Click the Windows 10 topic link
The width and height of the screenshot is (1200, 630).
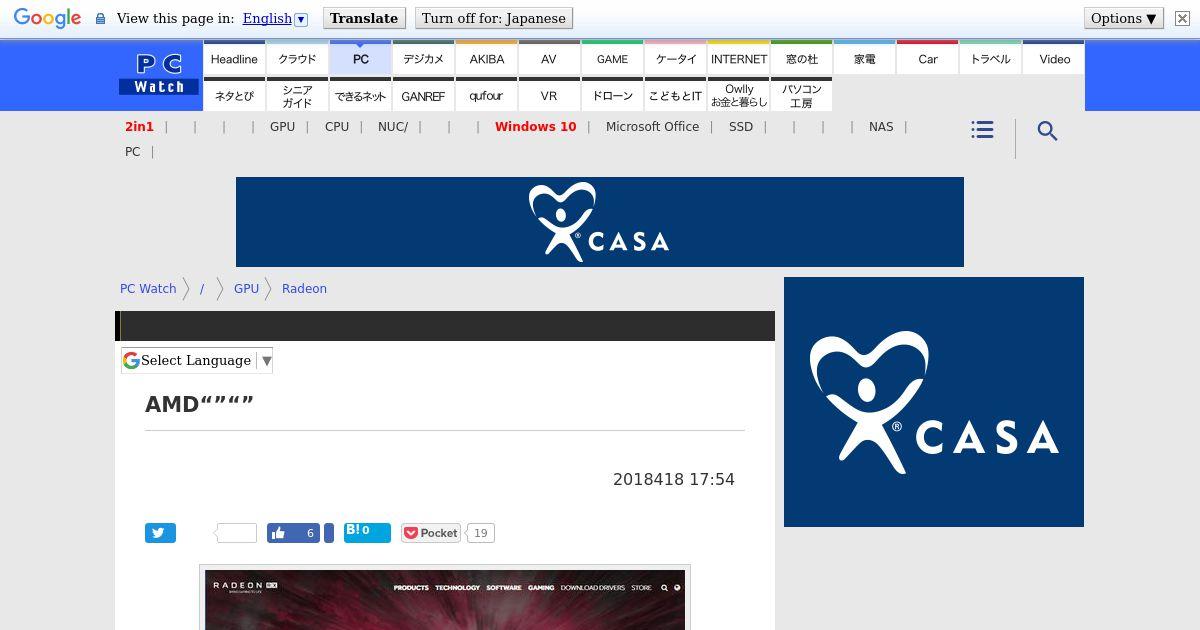pyautogui.click(x=535, y=127)
